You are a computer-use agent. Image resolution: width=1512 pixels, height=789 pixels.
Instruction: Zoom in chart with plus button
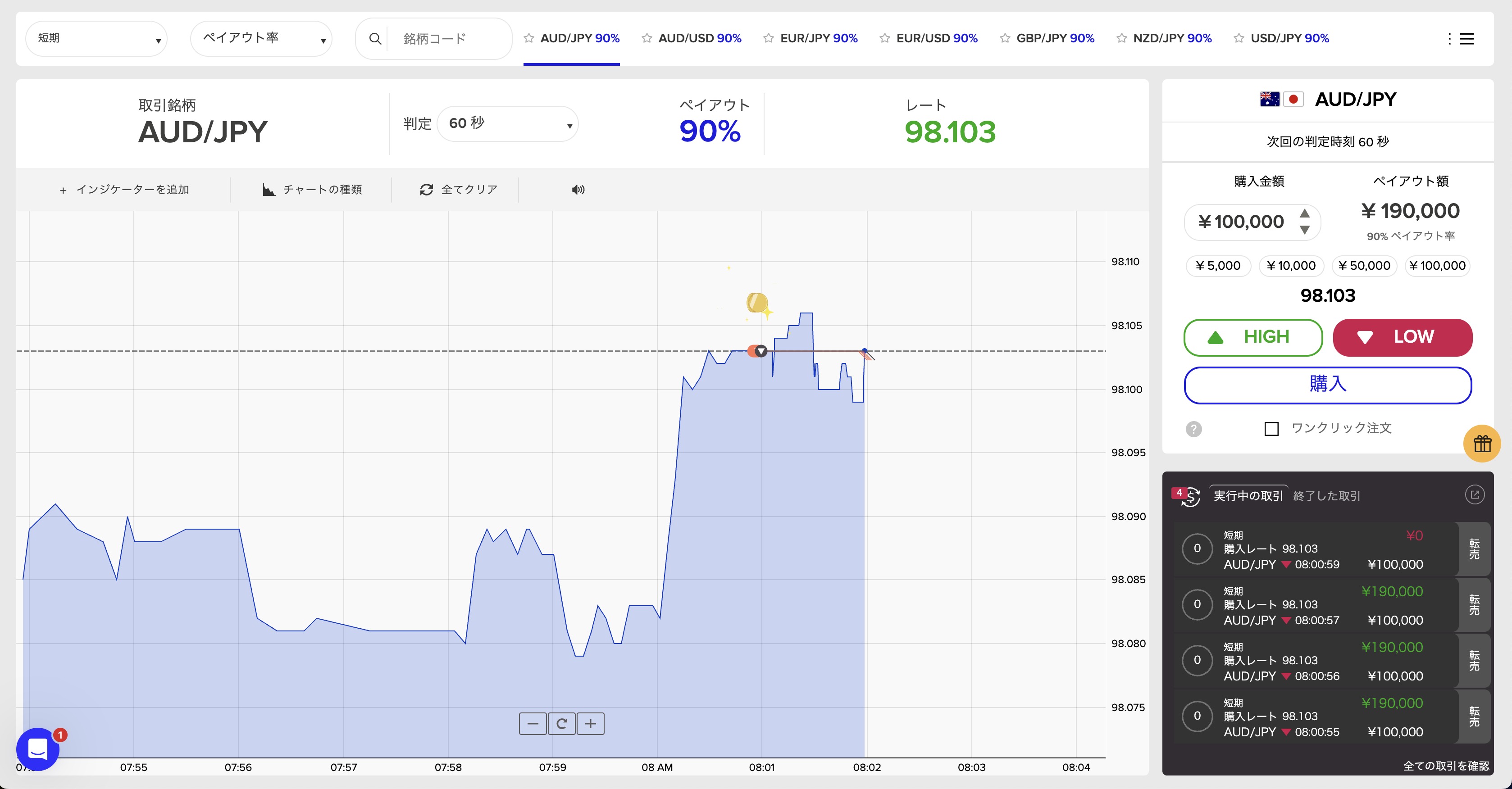tap(591, 724)
